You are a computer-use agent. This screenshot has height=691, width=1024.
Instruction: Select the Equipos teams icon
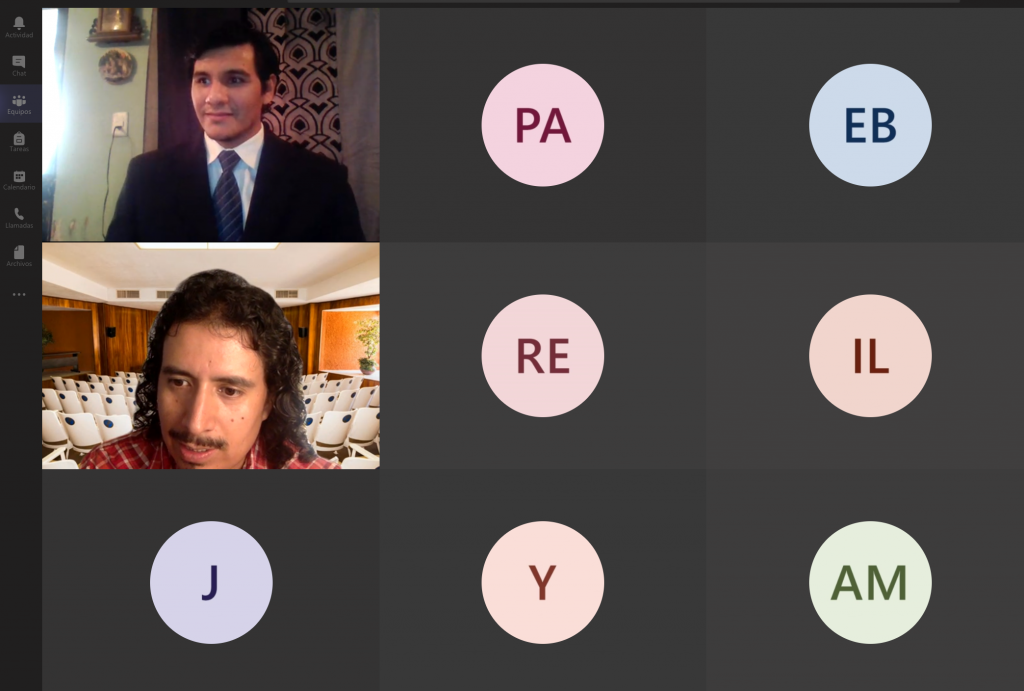click(19, 101)
